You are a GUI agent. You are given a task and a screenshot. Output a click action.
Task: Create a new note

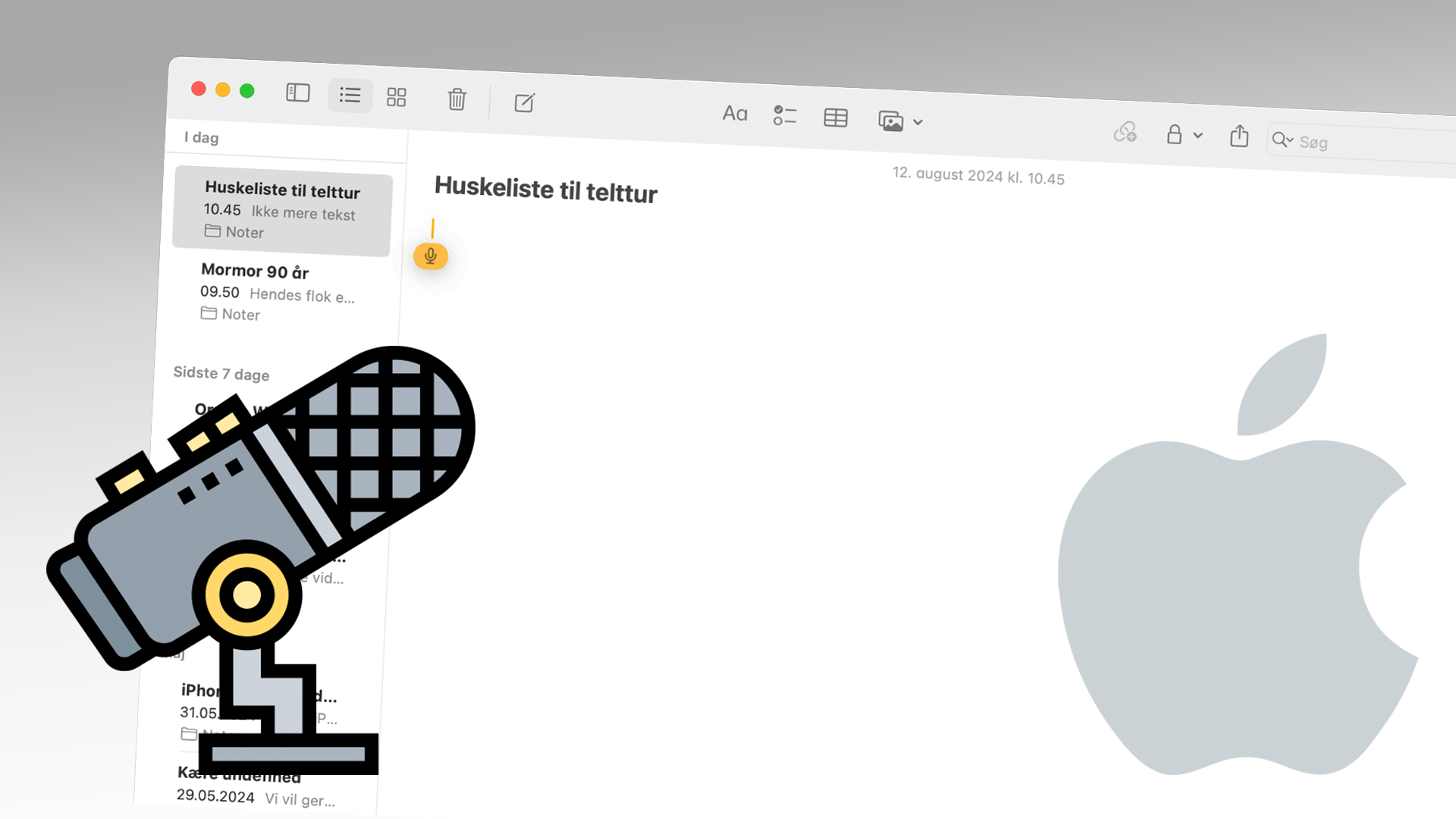524,102
